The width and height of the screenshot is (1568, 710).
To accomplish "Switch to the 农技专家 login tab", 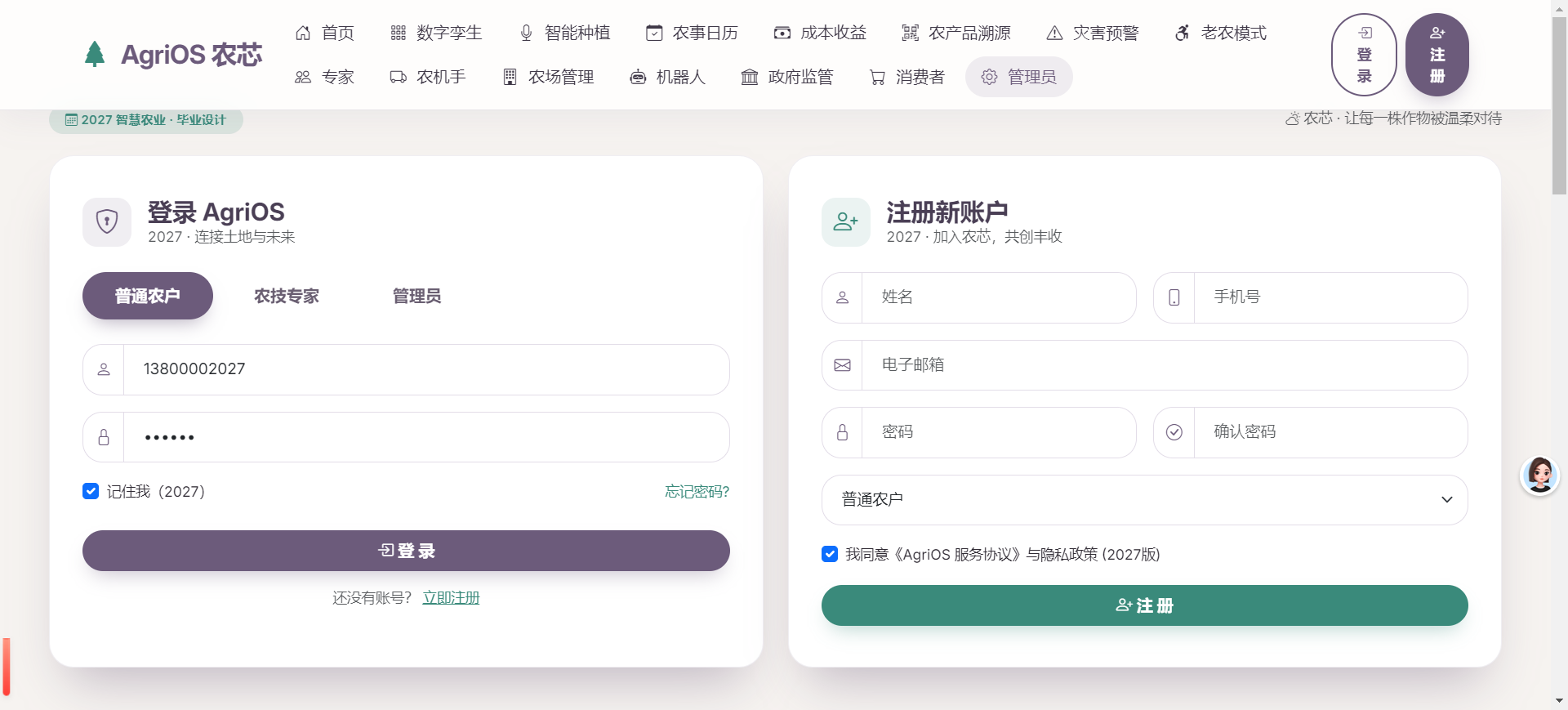I will pyautogui.click(x=287, y=296).
